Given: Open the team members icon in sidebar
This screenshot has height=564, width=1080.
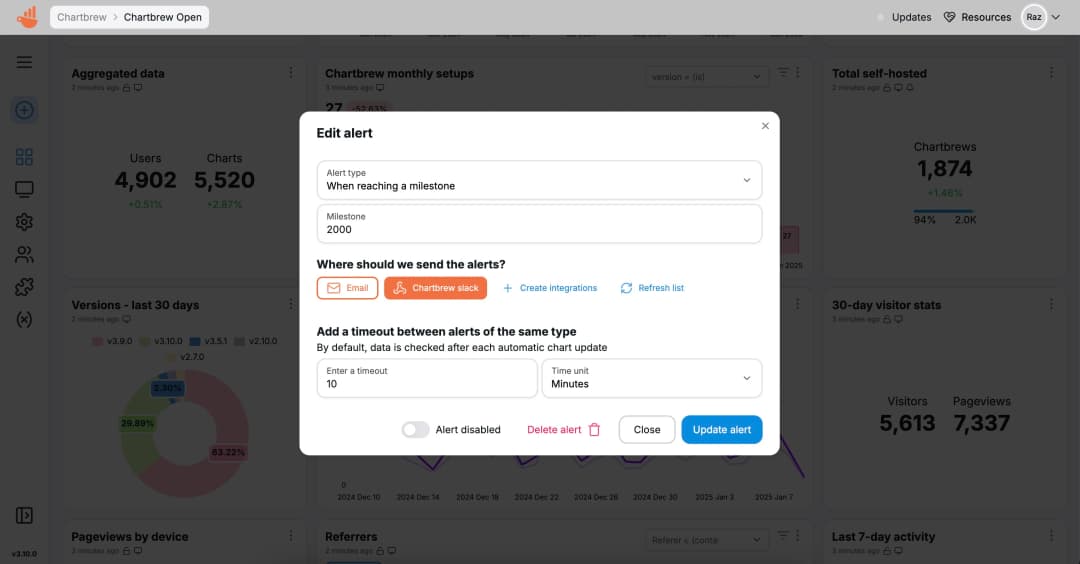Looking at the screenshot, I should coord(24,255).
